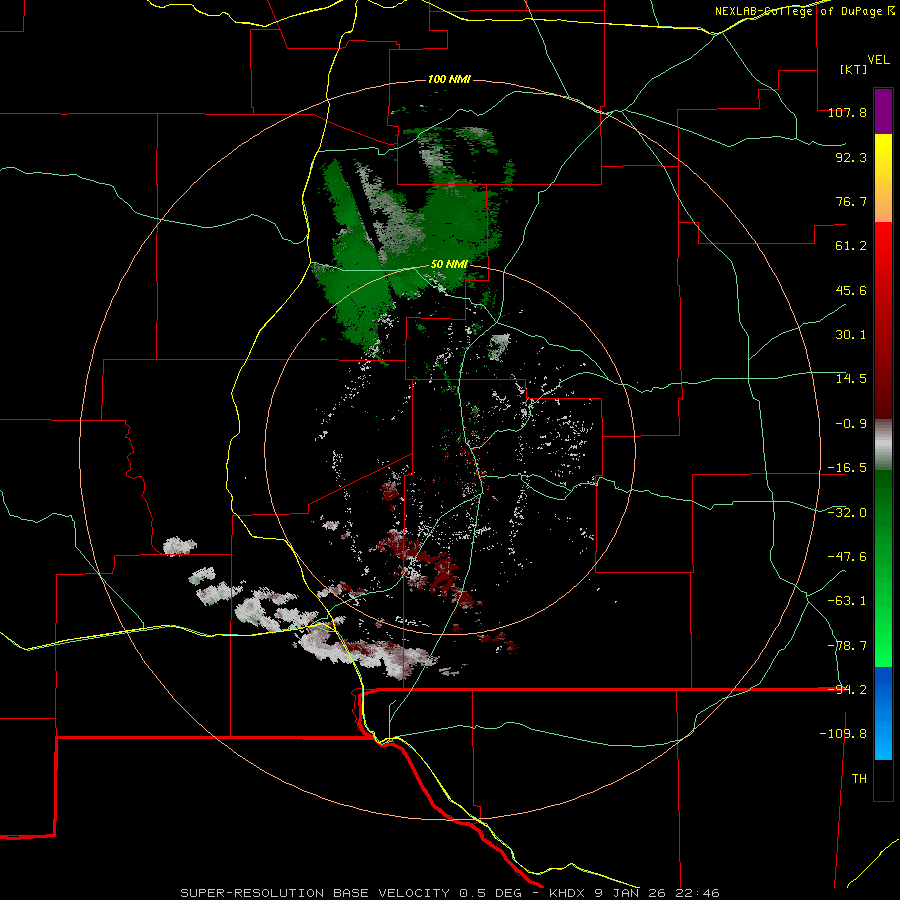Click the Super-Resolution Base Velocity caption
Image resolution: width=900 pixels, height=900 pixels.
pyautogui.click(x=449, y=893)
